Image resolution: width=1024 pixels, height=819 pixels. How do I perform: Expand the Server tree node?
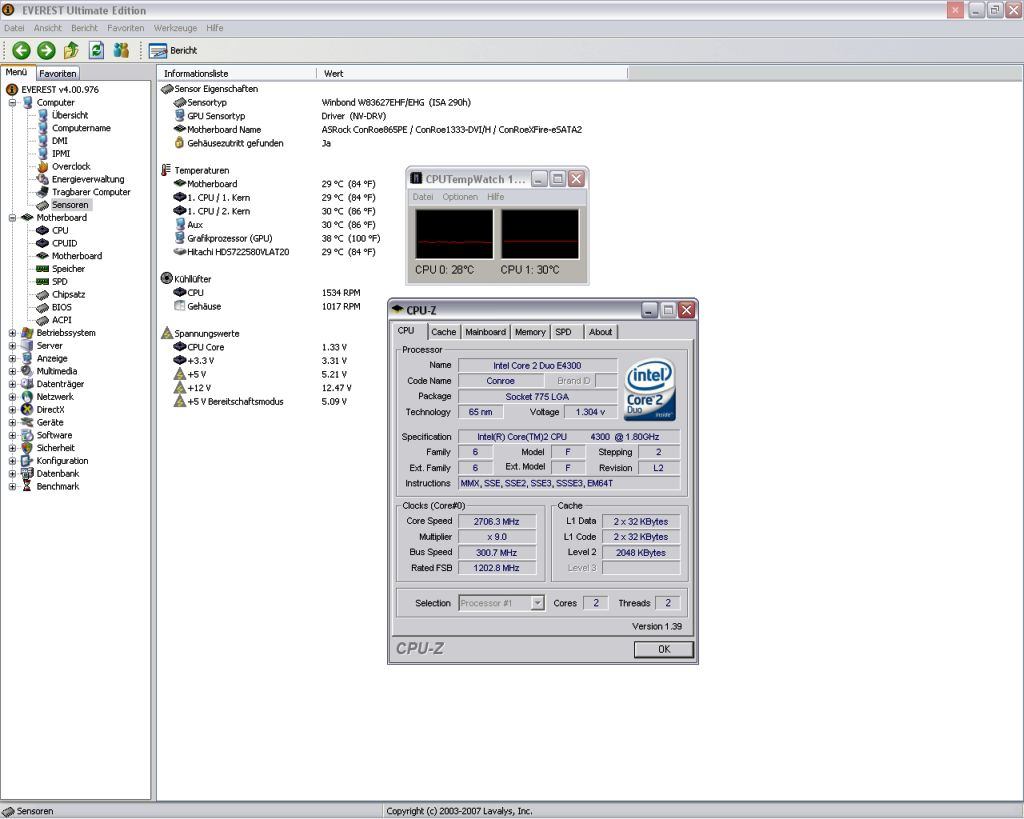point(12,345)
